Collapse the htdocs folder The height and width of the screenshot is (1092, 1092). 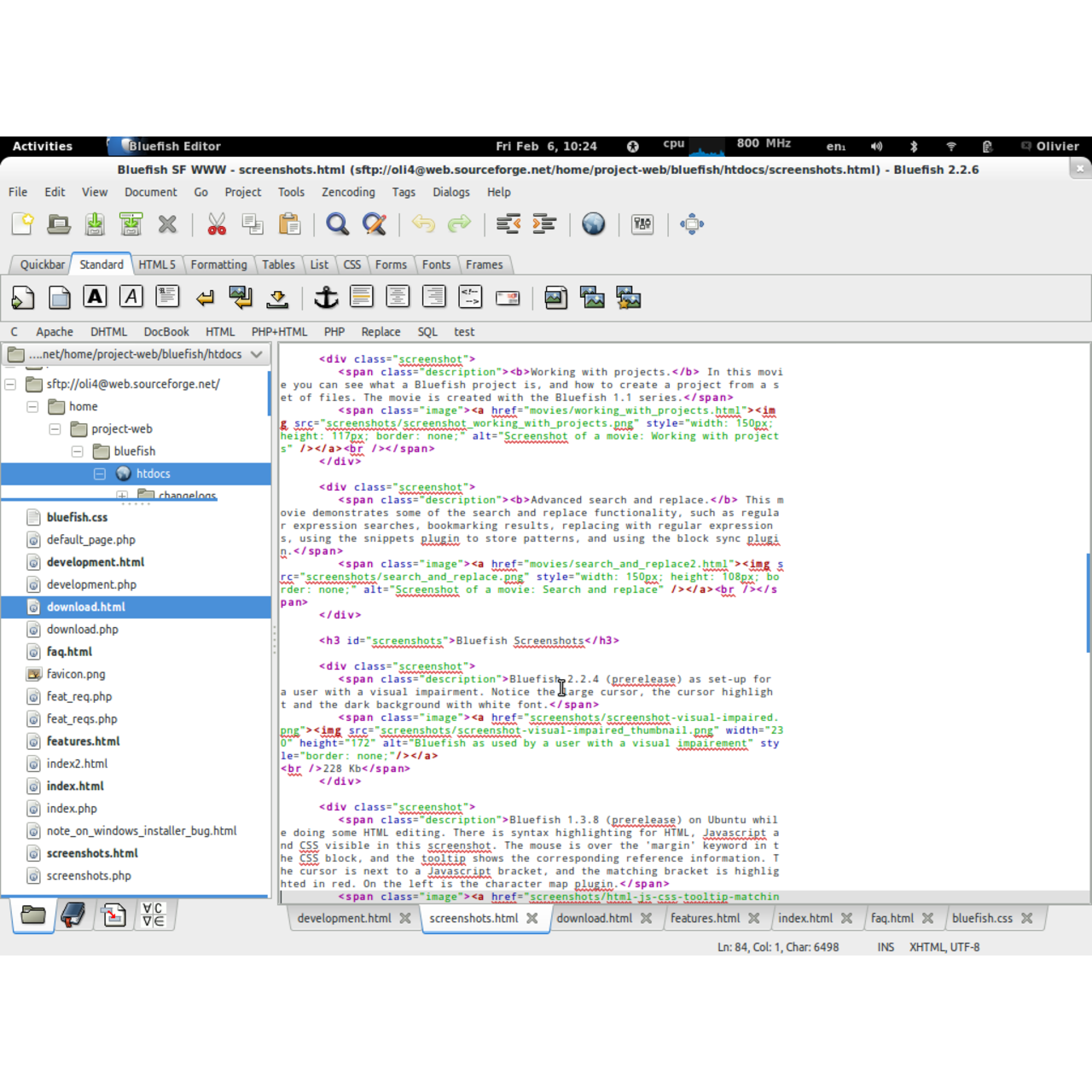tap(99, 473)
